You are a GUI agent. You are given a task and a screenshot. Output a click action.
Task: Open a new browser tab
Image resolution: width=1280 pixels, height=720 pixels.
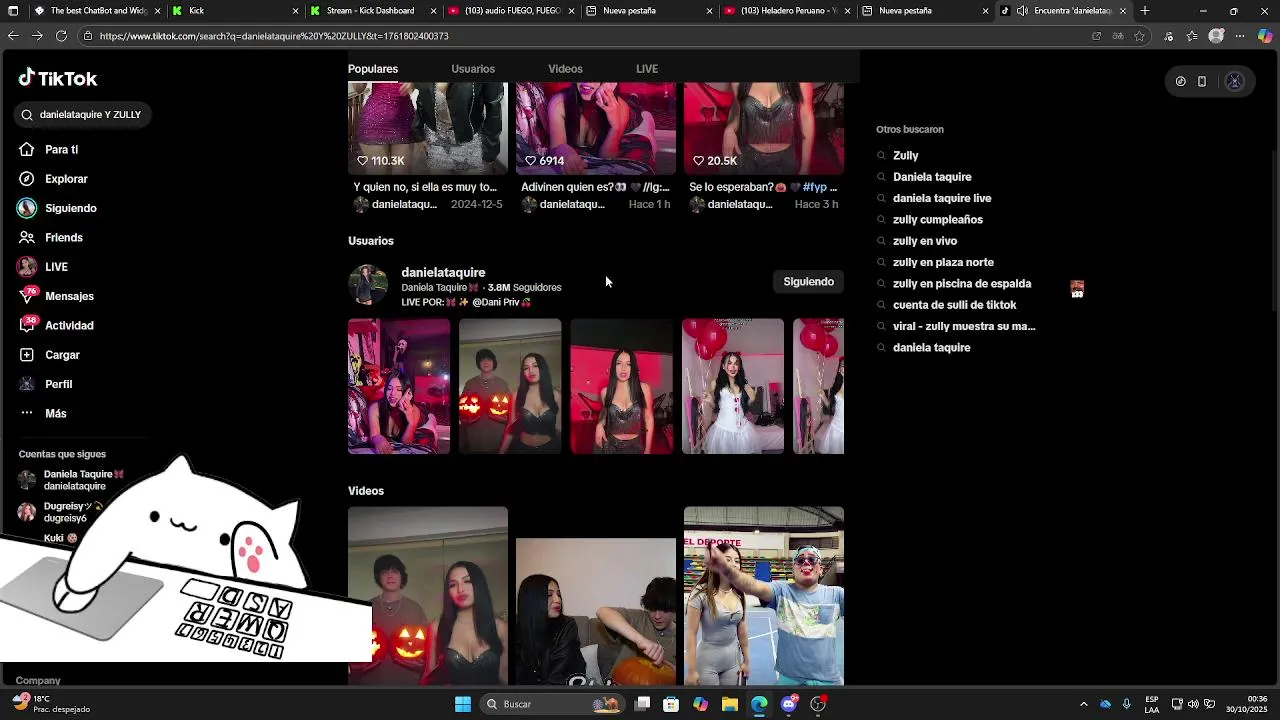[1145, 11]
